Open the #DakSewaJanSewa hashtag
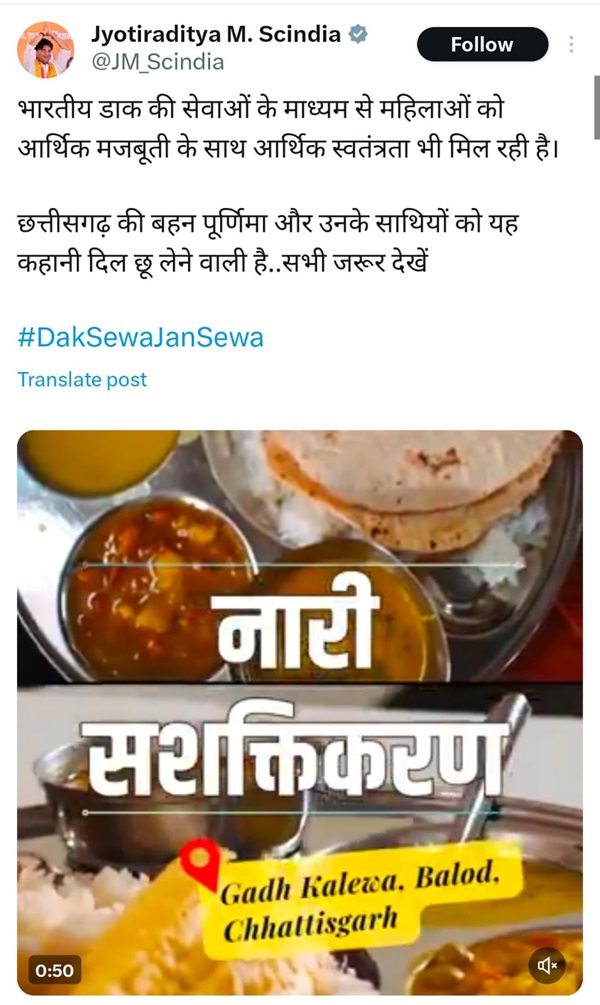Image resolution: width=600 pixels, height=1005 pixels. coord(140,337)
